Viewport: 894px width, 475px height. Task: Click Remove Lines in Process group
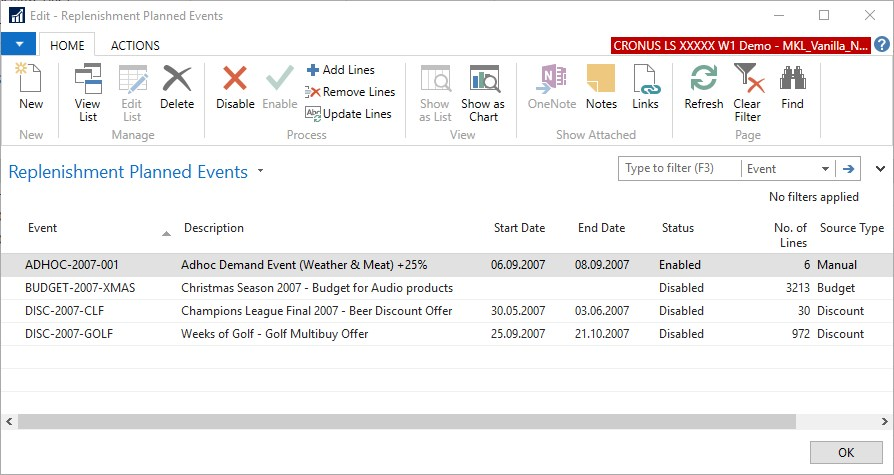pyautogui.click(x=350, y=92)
